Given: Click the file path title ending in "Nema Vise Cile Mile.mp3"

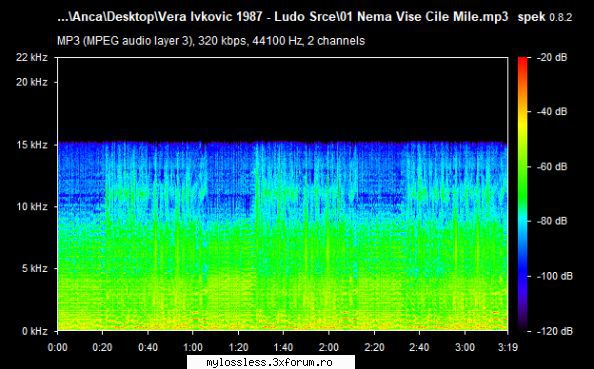Looking at the screenshot, I should coord(283,17).
